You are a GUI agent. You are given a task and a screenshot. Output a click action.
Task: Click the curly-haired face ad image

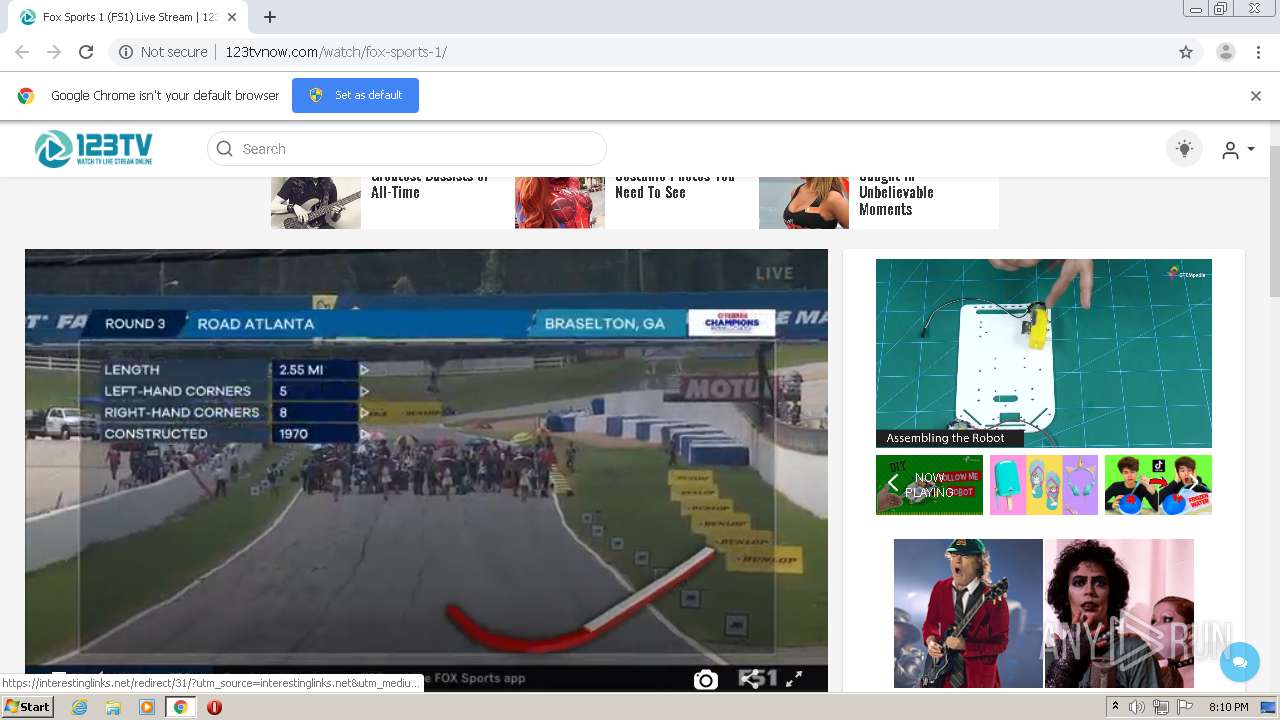(x=1119, y=614)
